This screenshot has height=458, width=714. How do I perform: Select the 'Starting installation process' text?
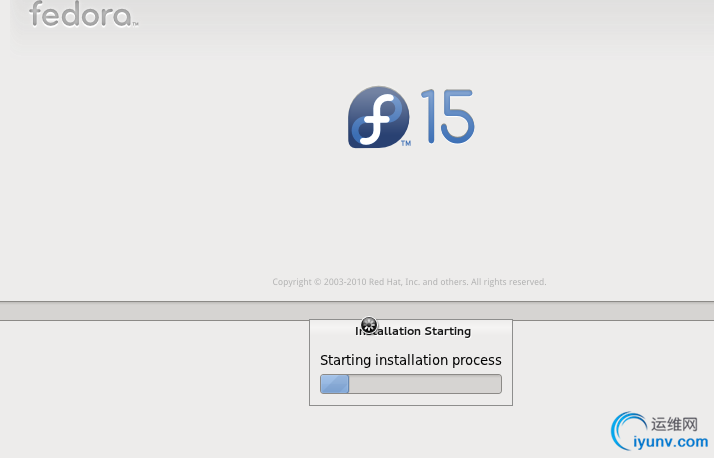click(x=411, y=360)
